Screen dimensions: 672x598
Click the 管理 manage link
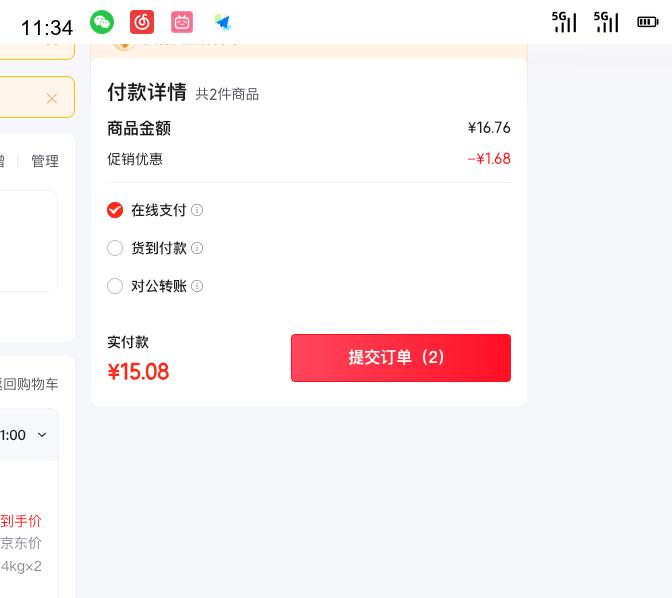(45, 161)
